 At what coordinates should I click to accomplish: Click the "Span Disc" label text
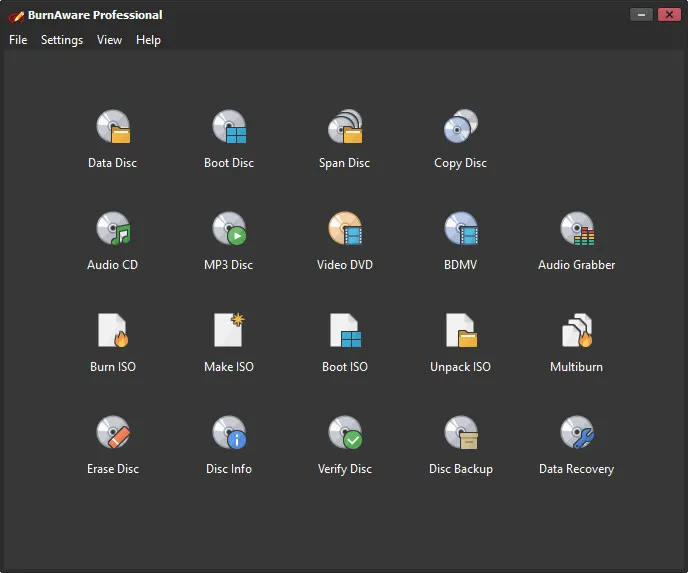coord(344,163)
